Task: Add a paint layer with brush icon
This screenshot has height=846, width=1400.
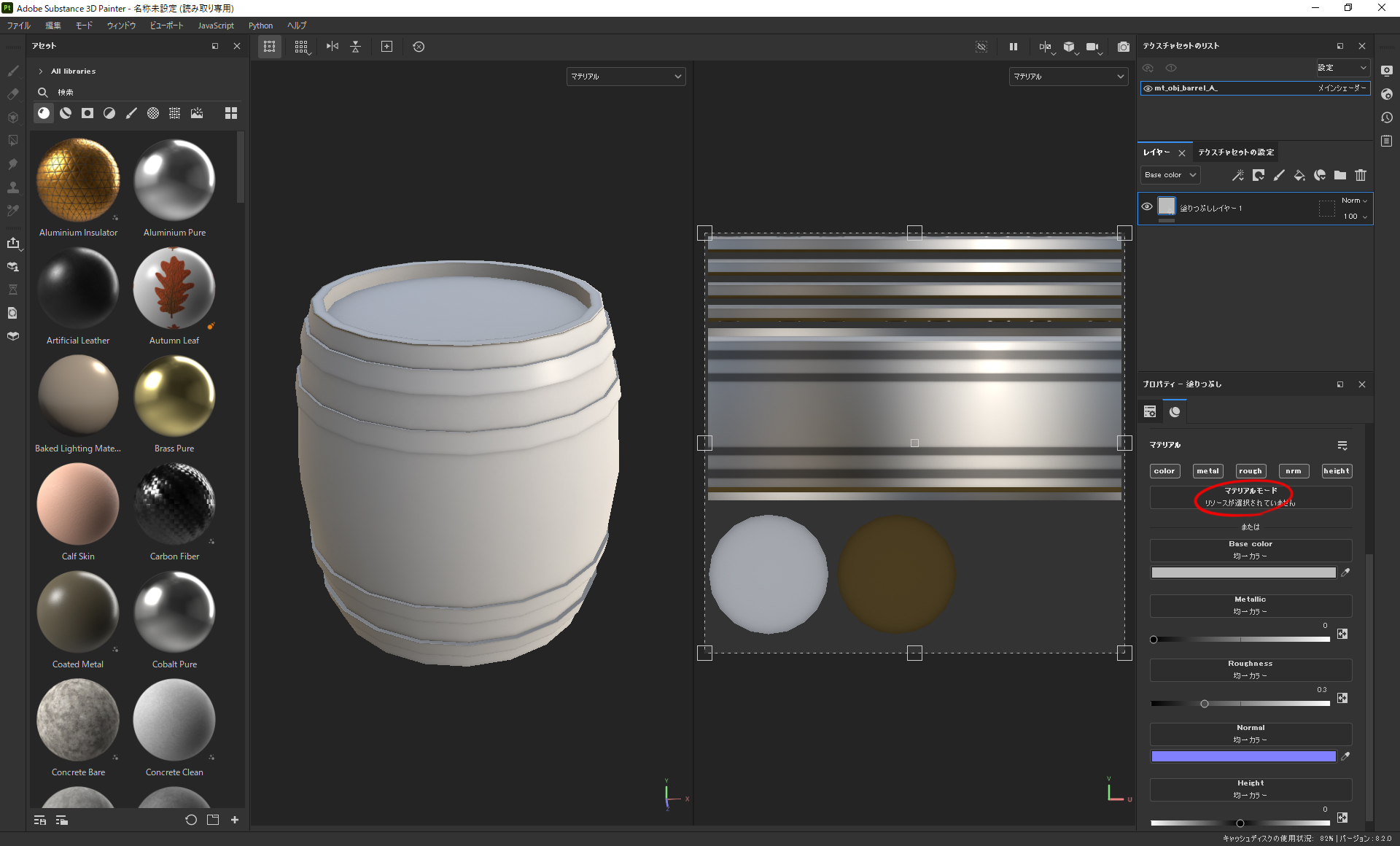Action: click(x=1279, y=175)
